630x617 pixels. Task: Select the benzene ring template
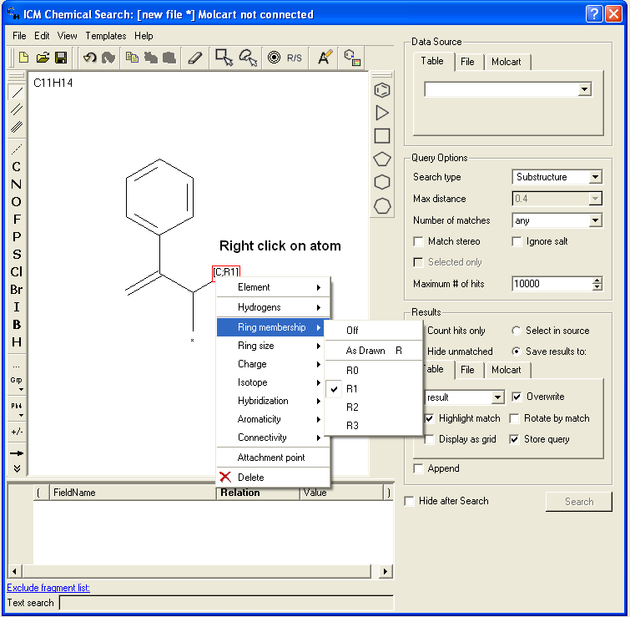(x=382, y=90)
